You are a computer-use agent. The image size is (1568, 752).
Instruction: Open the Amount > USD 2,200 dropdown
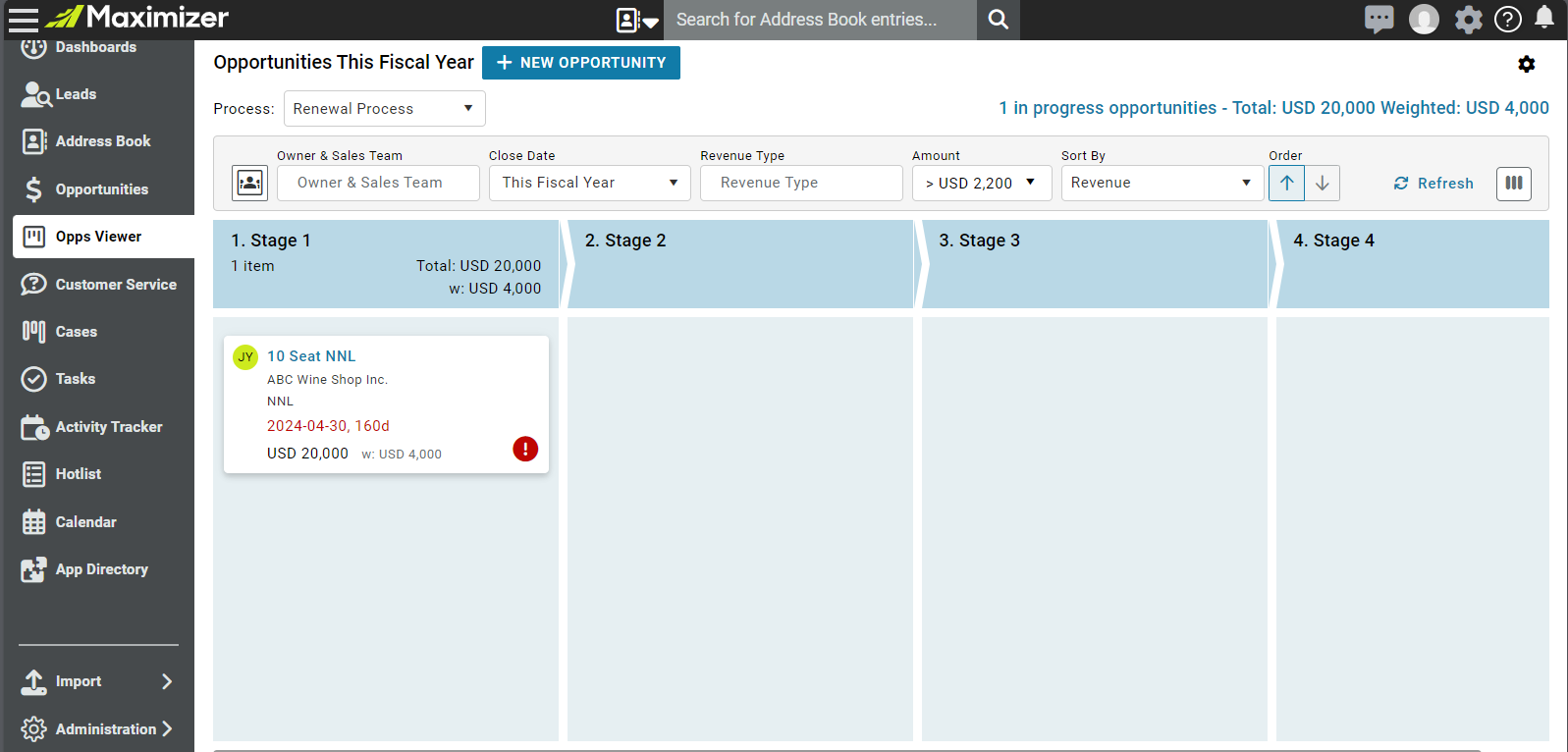pos(982,183)
